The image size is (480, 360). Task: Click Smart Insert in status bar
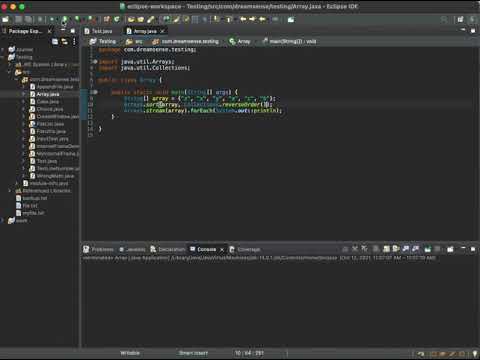click(193, 353)
